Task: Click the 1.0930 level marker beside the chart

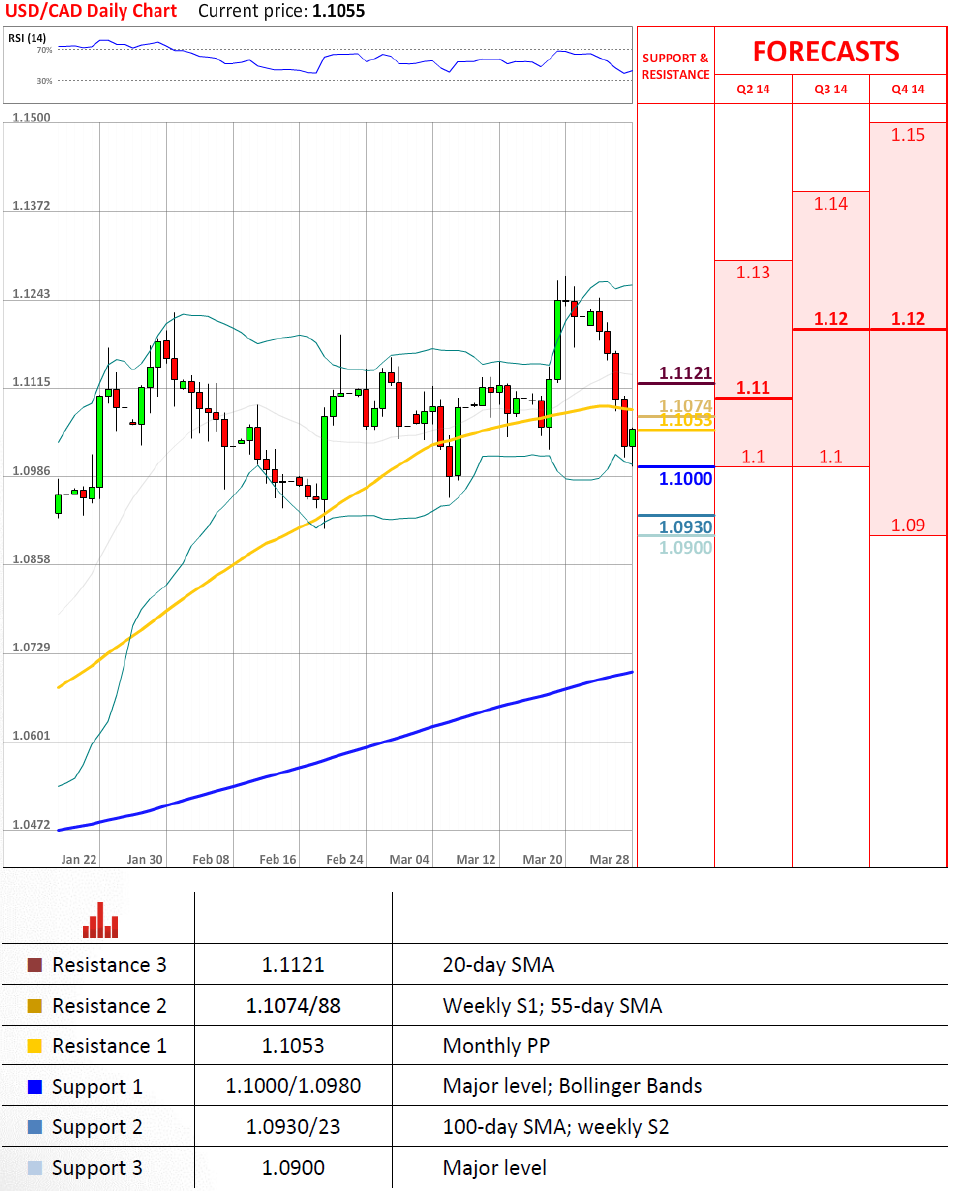Action: point(686,526)
